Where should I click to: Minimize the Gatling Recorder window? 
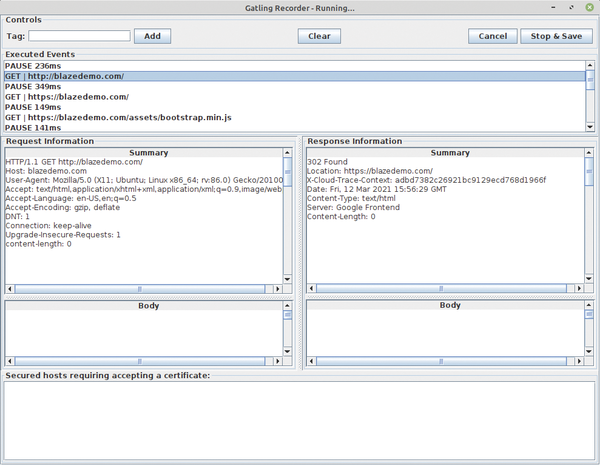click(553, 7)
